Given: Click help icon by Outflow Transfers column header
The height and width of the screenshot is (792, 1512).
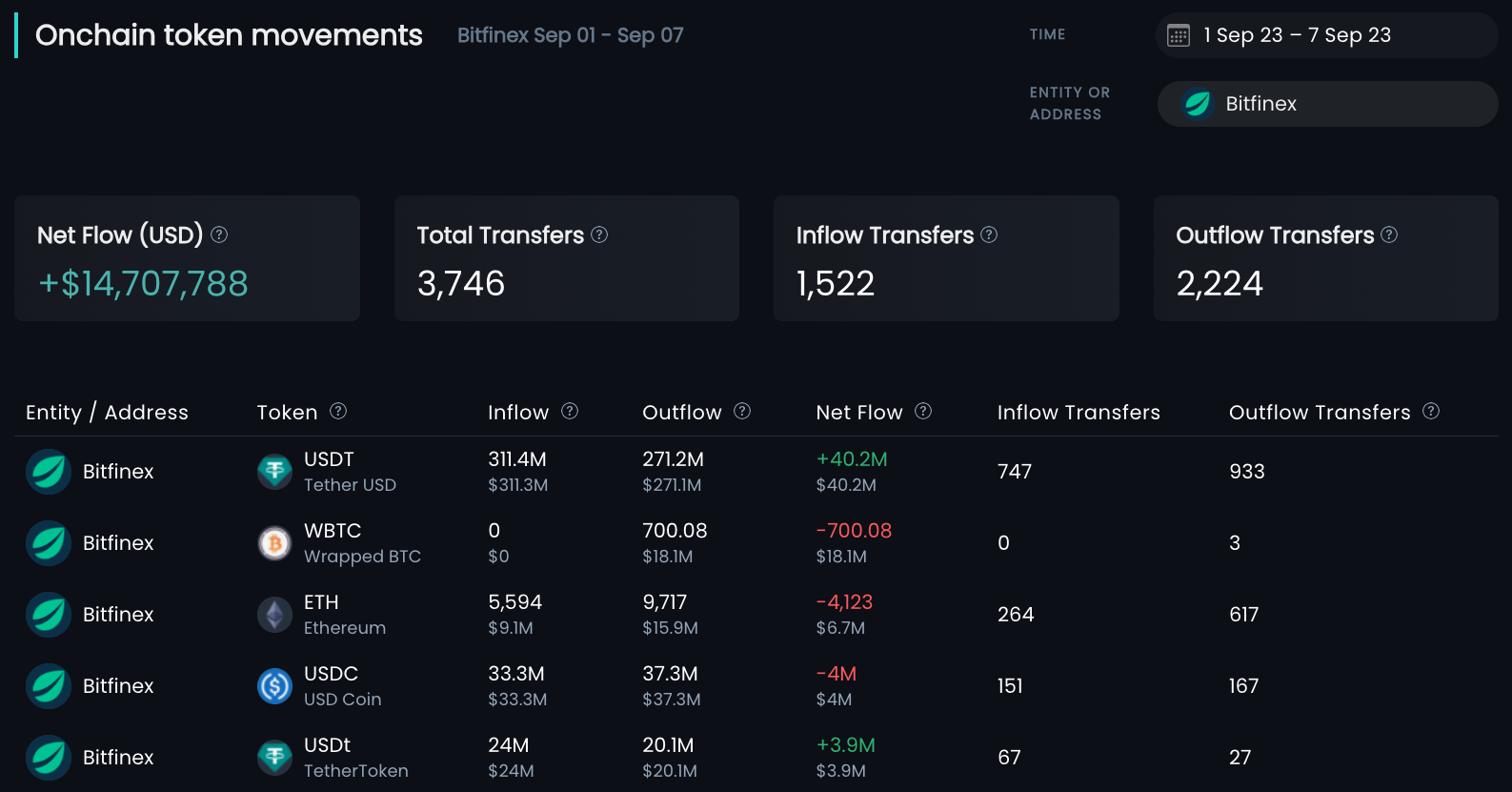Looking at the screenshot, I should click(1431, 411).
